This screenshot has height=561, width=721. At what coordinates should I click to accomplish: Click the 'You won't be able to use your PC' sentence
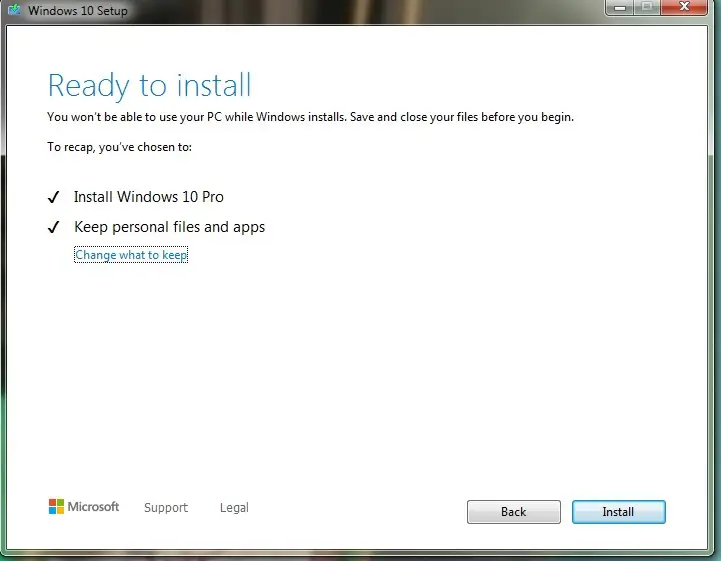pos(310,117)
